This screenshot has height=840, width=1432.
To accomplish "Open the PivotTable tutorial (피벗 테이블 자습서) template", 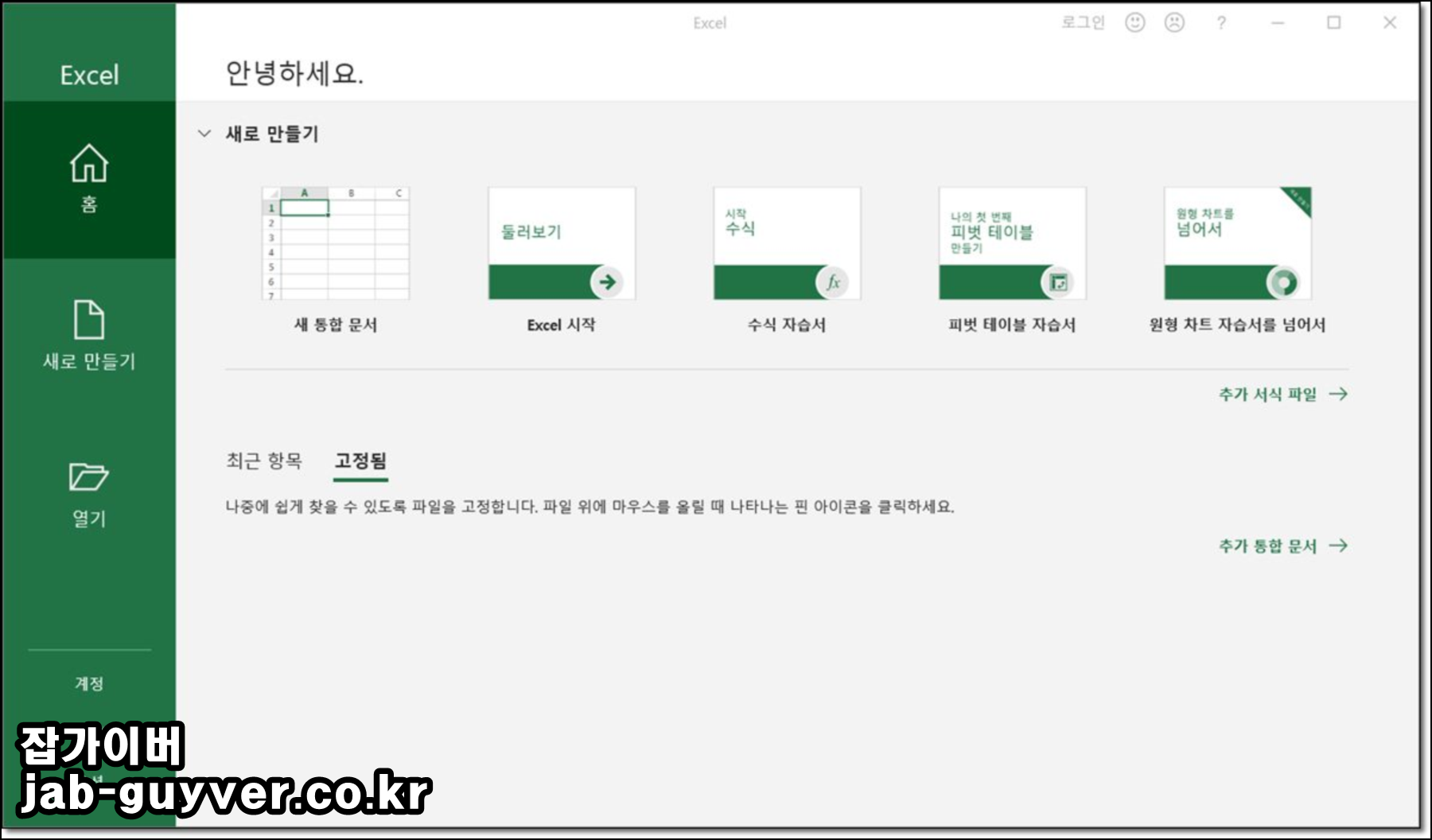I will point(1012,243).
